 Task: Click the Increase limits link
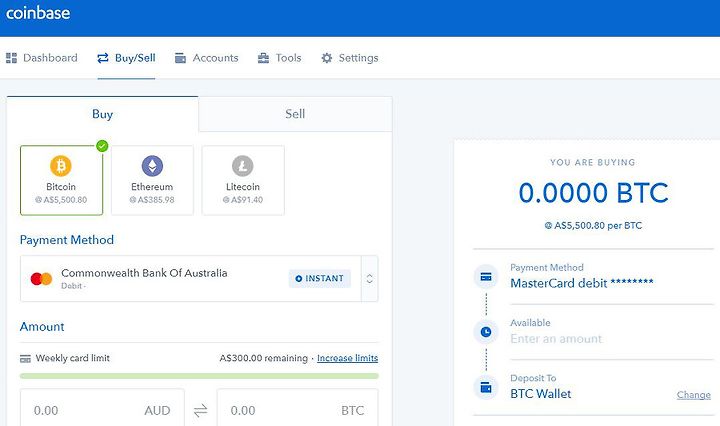coord(348,358)
